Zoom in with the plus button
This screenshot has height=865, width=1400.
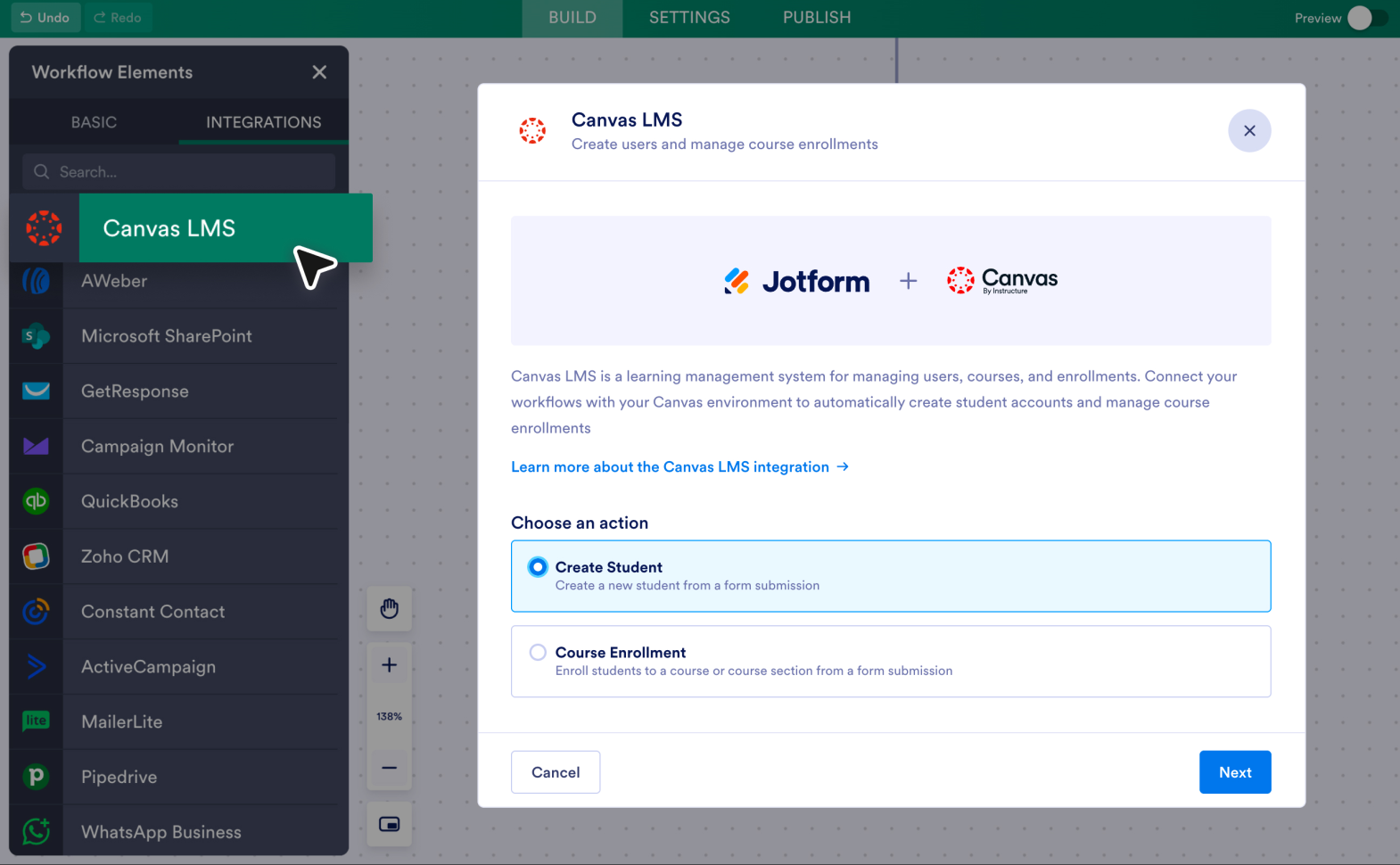coord(390,665)
